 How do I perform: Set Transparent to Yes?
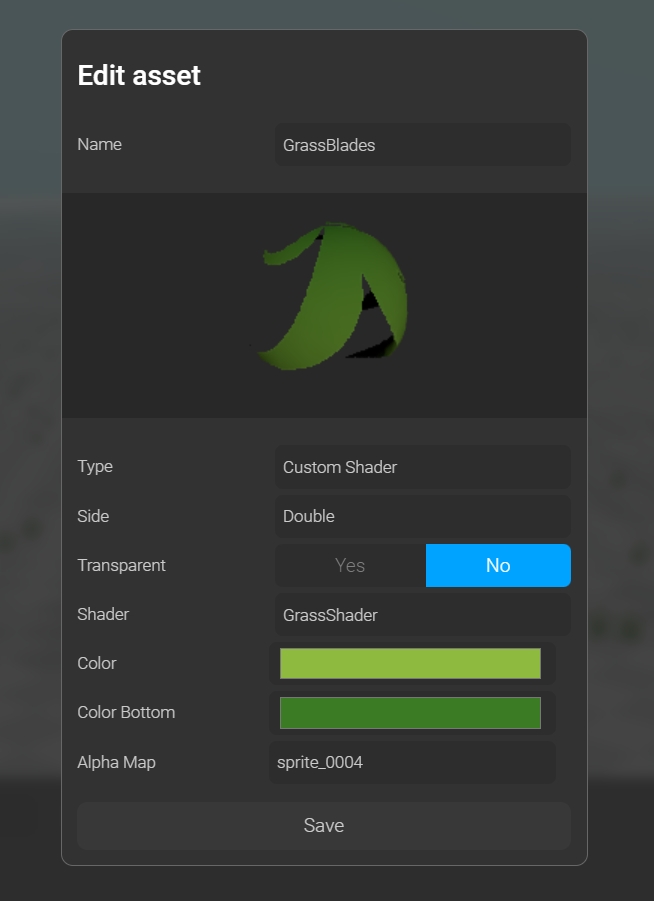point(350,565)
